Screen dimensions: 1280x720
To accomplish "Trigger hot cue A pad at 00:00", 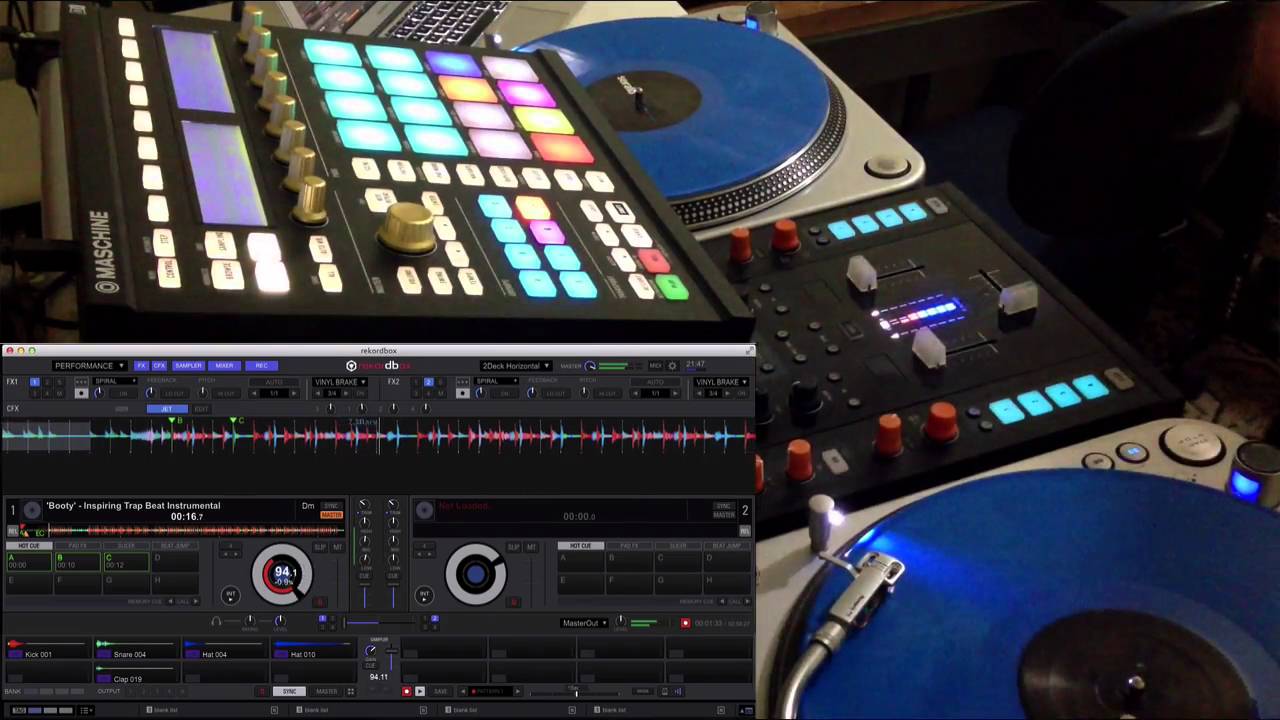I will tap(29, 562).
